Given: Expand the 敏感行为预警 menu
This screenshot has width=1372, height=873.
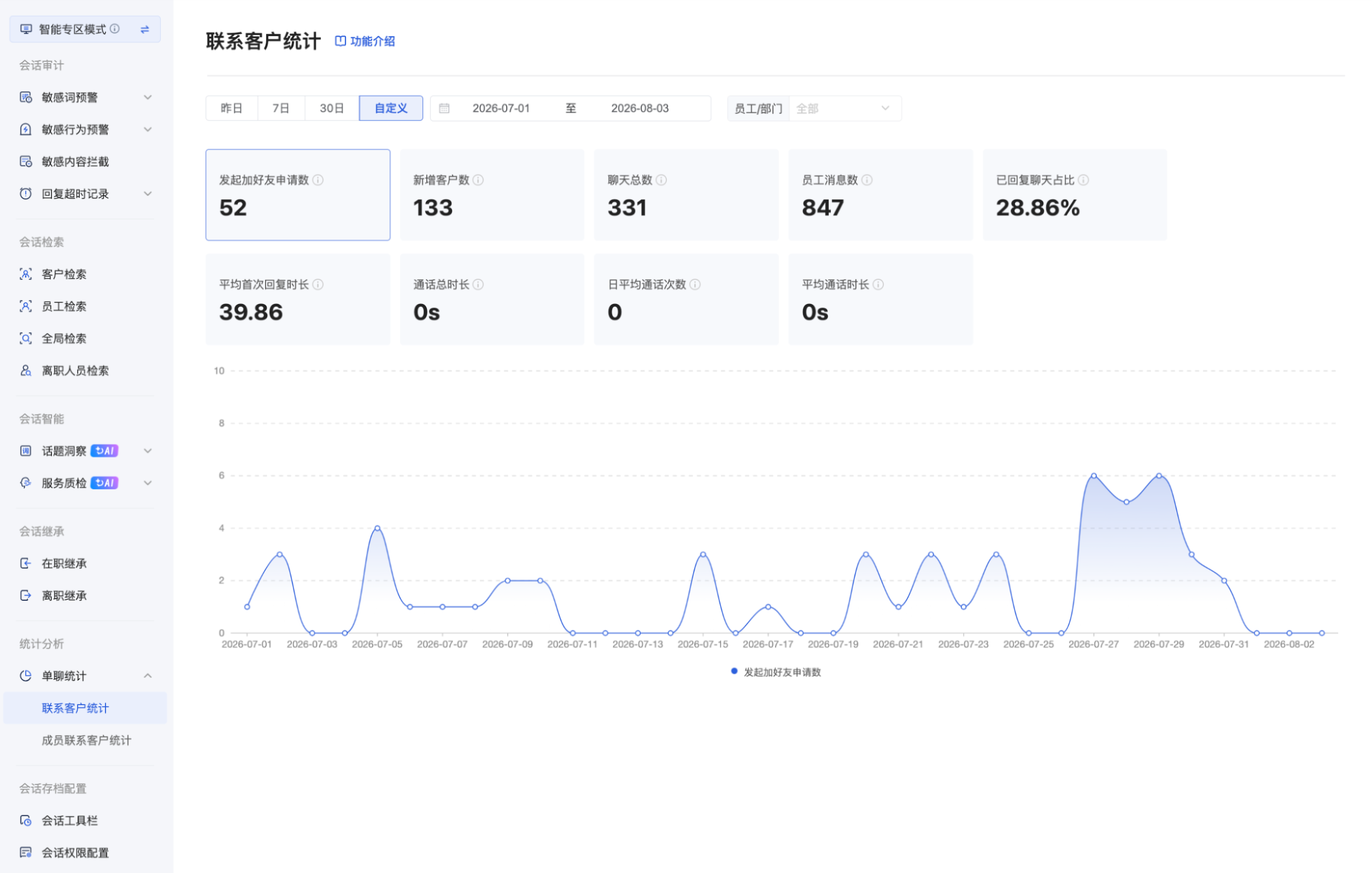Looking at the screenshot, I should (x=148, y=130).
